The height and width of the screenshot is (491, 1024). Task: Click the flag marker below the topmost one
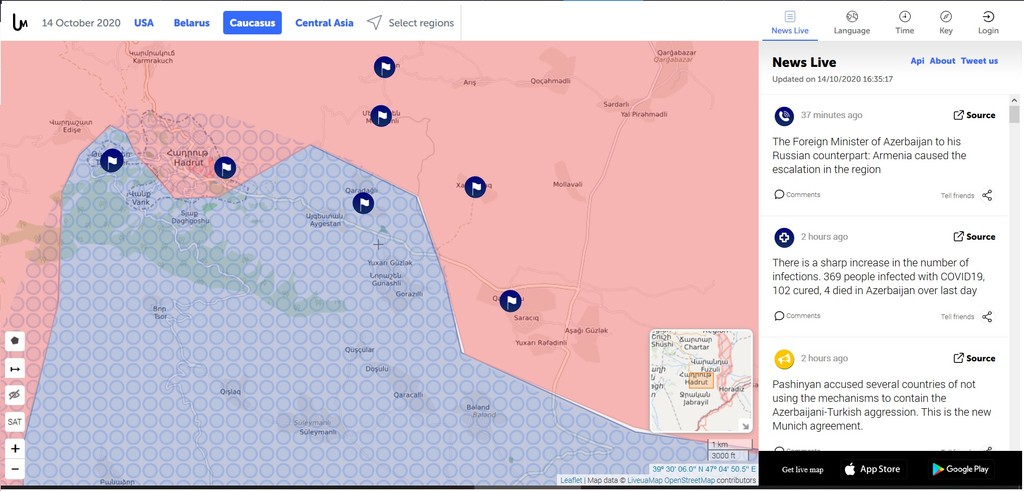point(381,116)
